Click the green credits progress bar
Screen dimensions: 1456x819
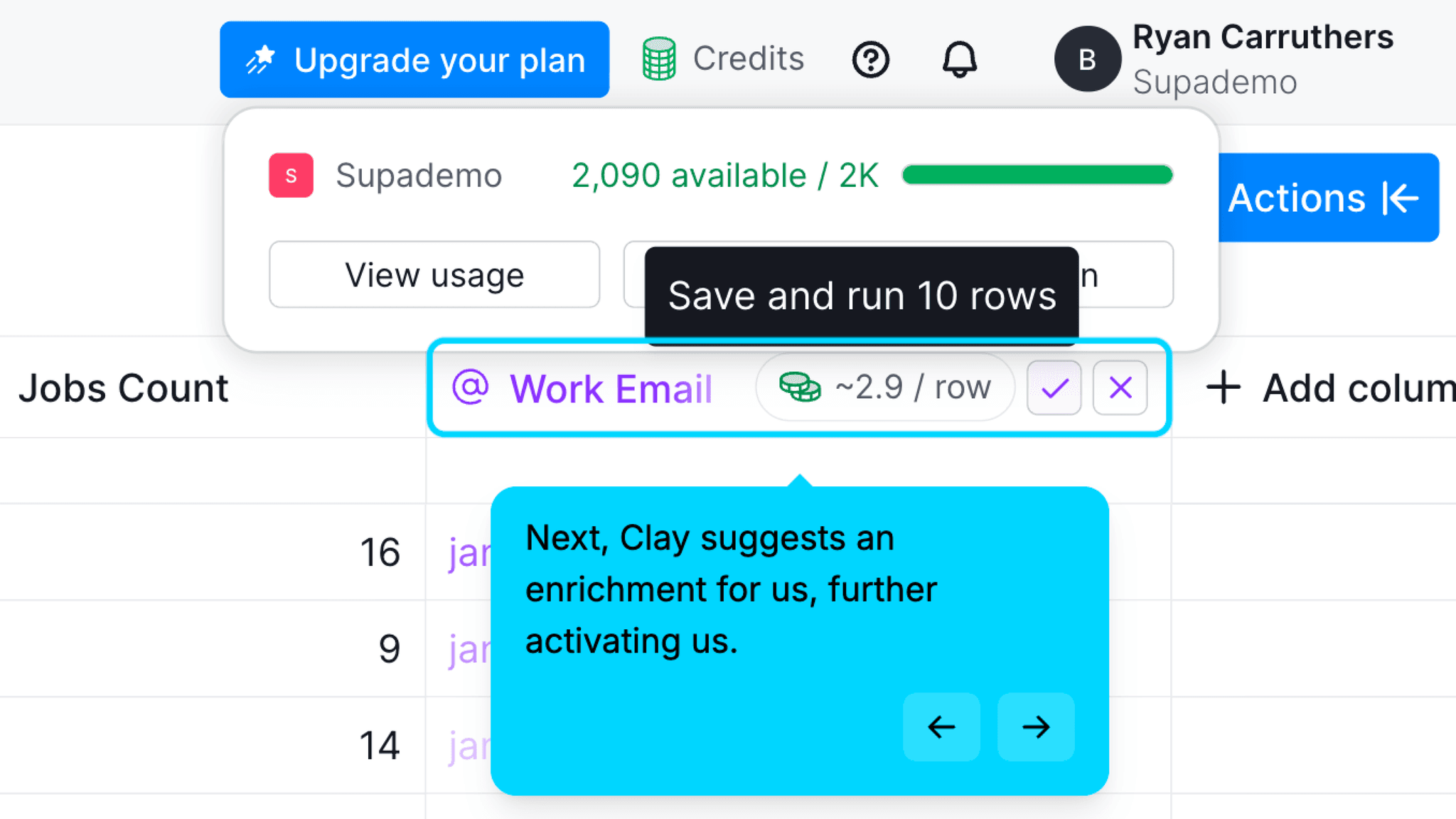tap(1037, 175)
